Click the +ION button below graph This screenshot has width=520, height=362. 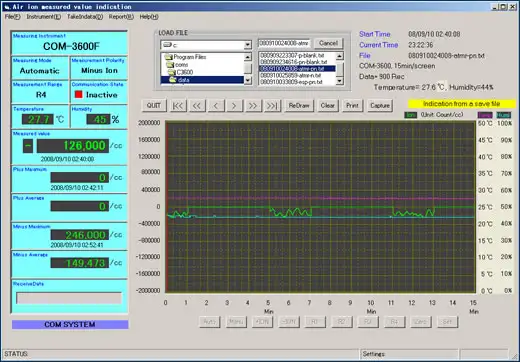click(x=262, y=322)
